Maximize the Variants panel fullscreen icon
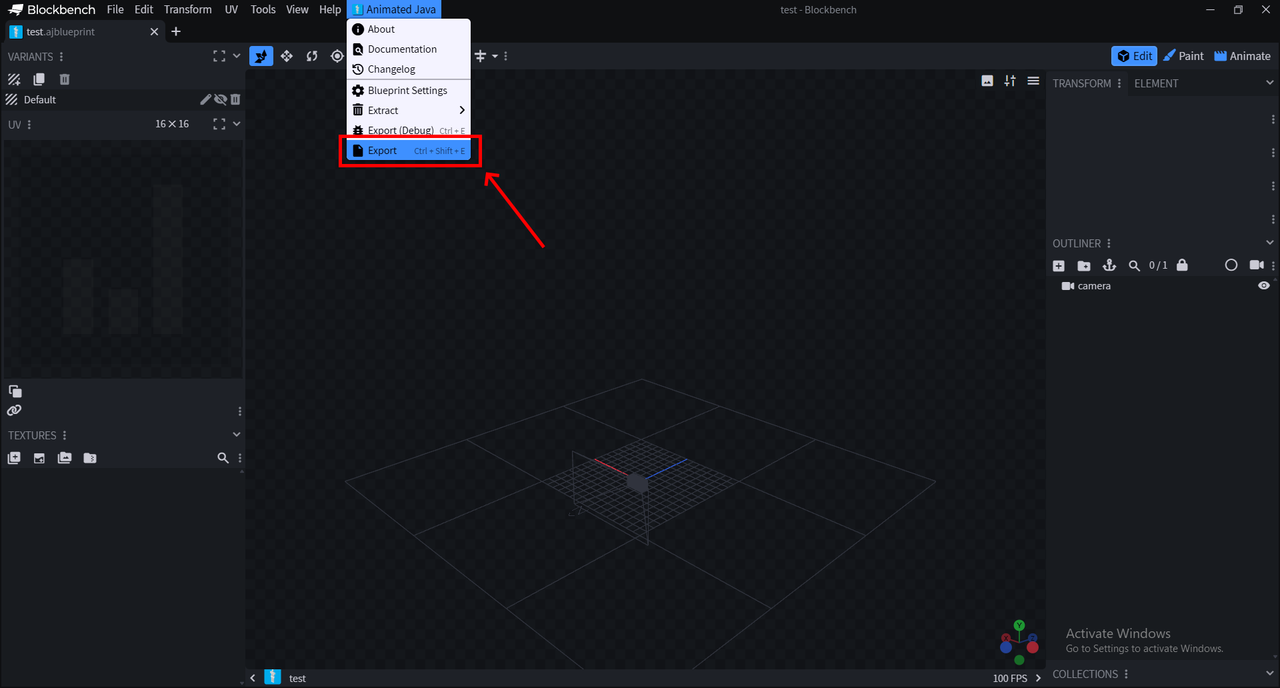This screenshot has width=1280, height=688. [x=219, y=56]
